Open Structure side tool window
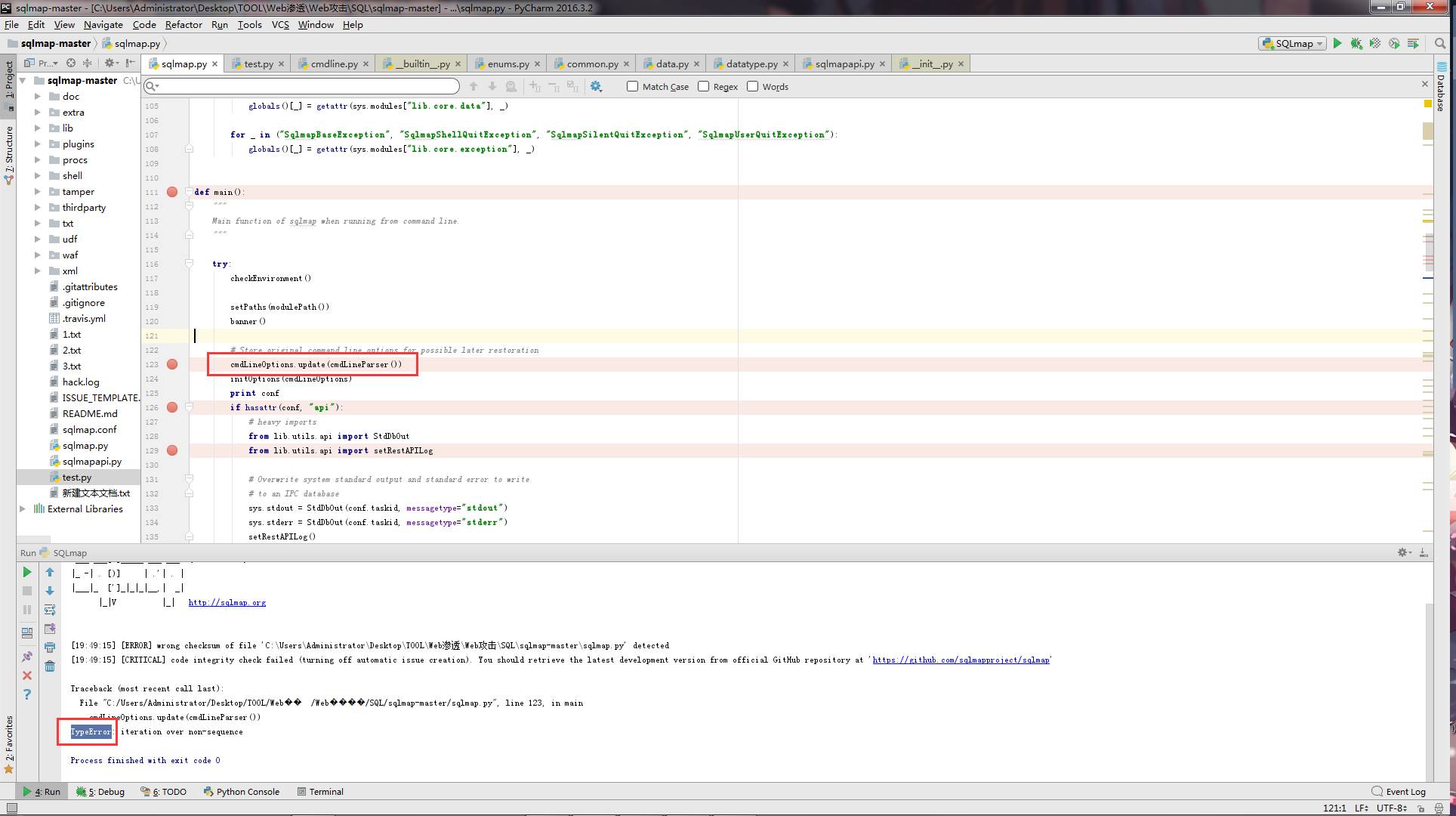This screenshot has width=1456, height=816. point(9,155)
